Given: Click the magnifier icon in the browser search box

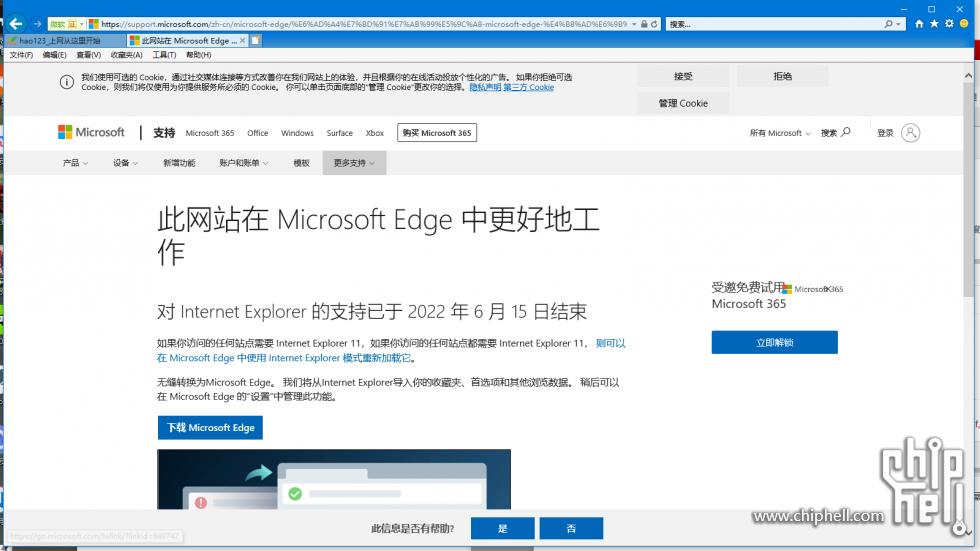Looking at the screenshot, I should pos(888,24).
